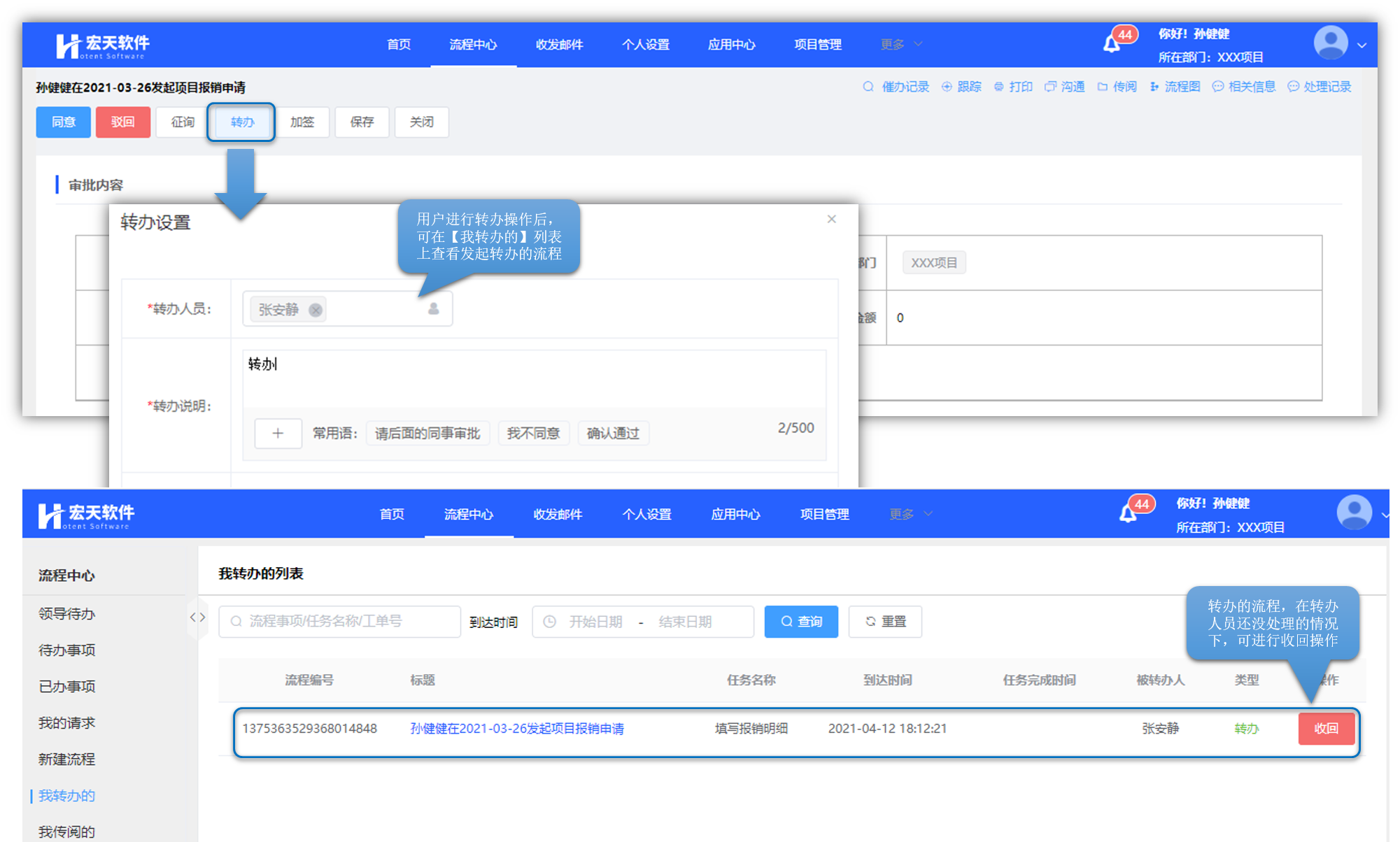Switch to the 收发邮件 tab in the top navigation

click(x=559, y=45)
